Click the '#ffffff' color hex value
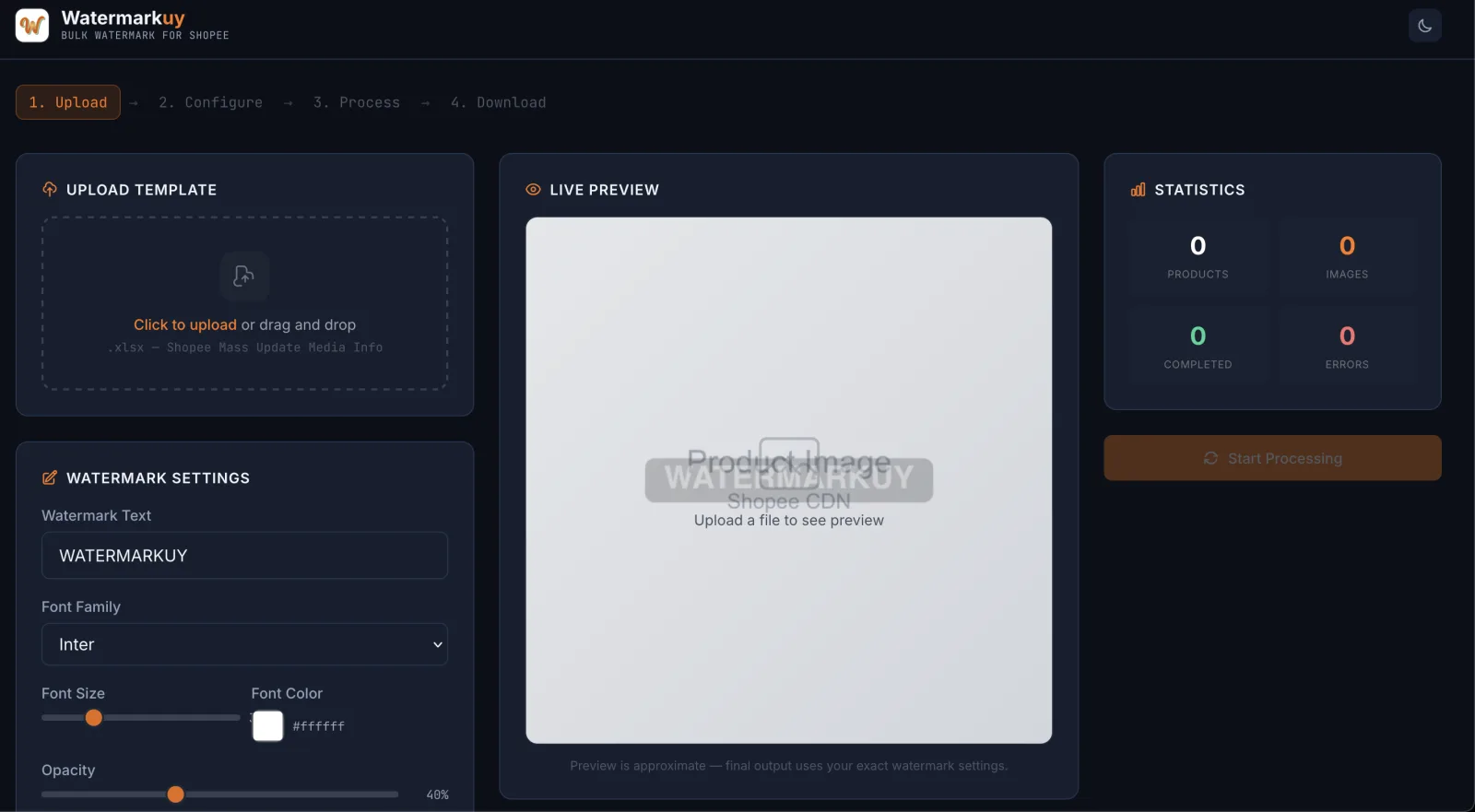This screenshot has width=1475, height=812. coord(319,726)
